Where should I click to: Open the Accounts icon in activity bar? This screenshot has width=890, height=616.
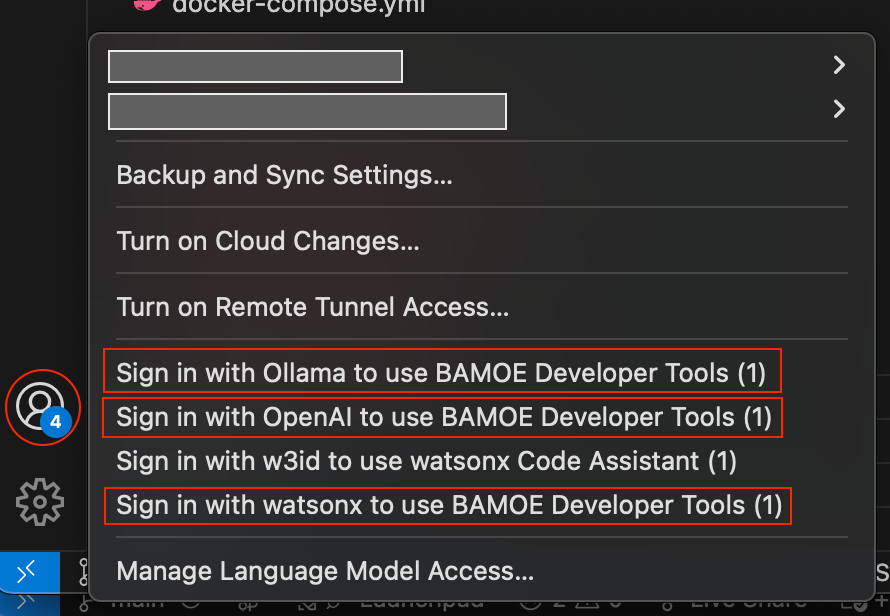tap(40, 405)
